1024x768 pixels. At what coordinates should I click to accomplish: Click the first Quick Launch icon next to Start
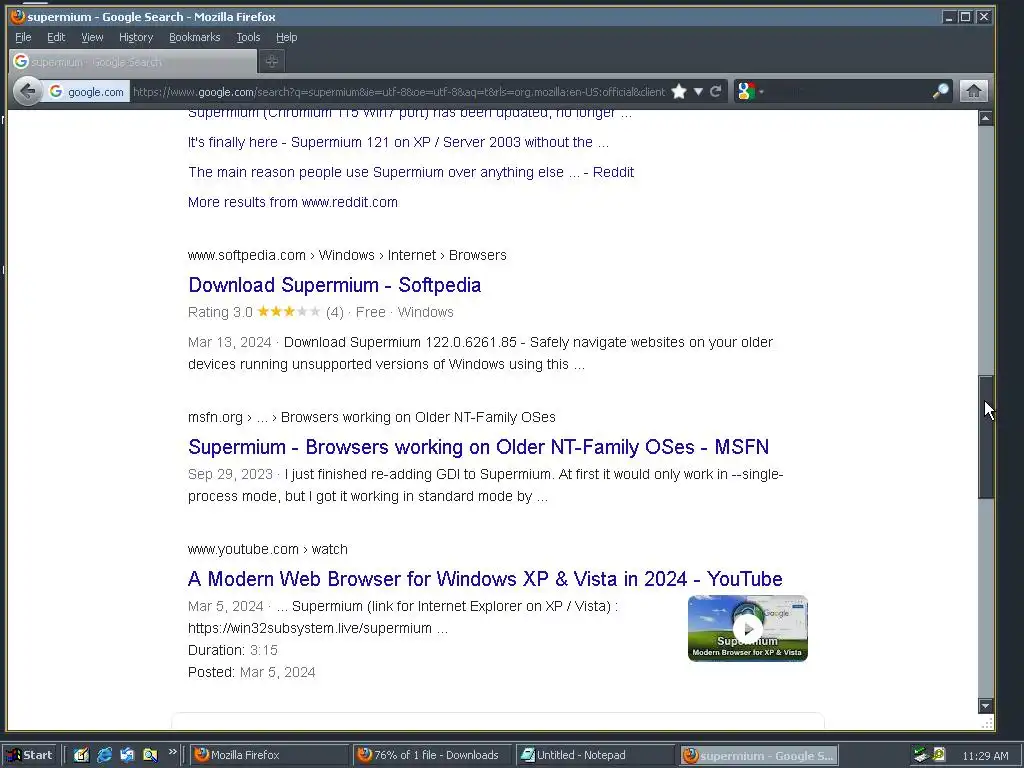(x=81, y=755)
